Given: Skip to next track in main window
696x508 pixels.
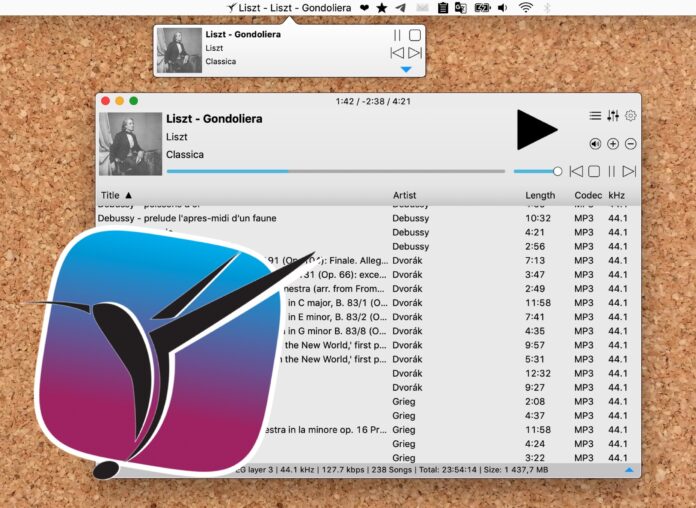Looking at the screenshot, I should (630, 172).
